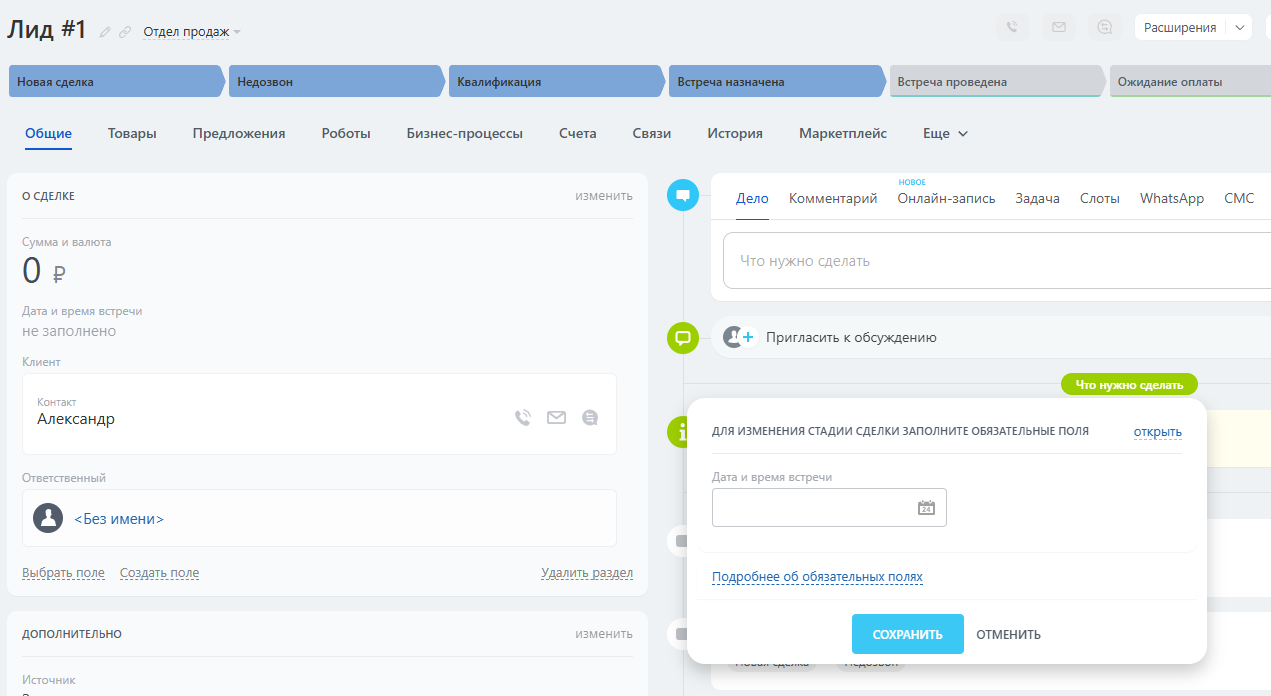Click the Выбрать поле link
Image resolution: width=1271 pixels, height=696 pixels.
(63, 573)
